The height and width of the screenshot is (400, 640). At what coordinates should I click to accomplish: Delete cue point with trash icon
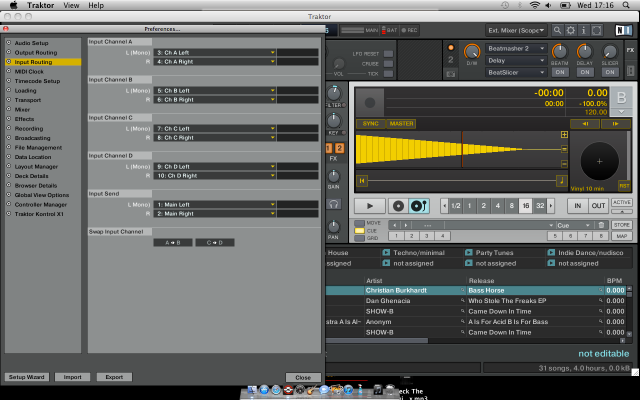pyautogui.click(x=601, y=225)
